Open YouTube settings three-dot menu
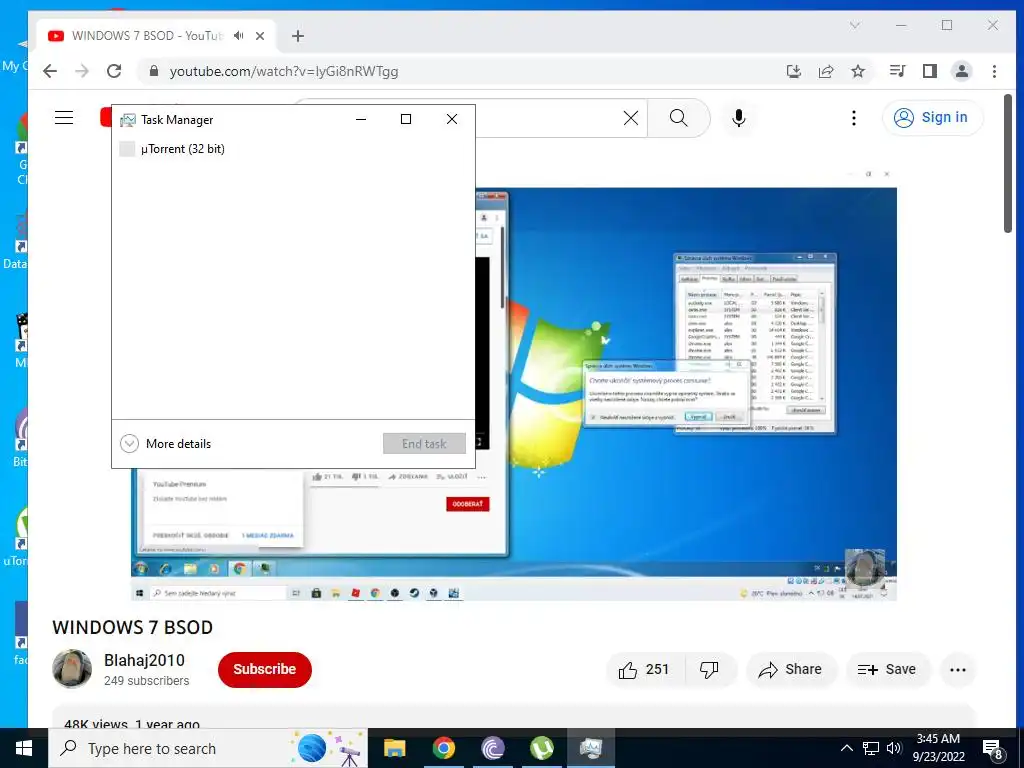 pyautogui.click(x=854, y=118)
